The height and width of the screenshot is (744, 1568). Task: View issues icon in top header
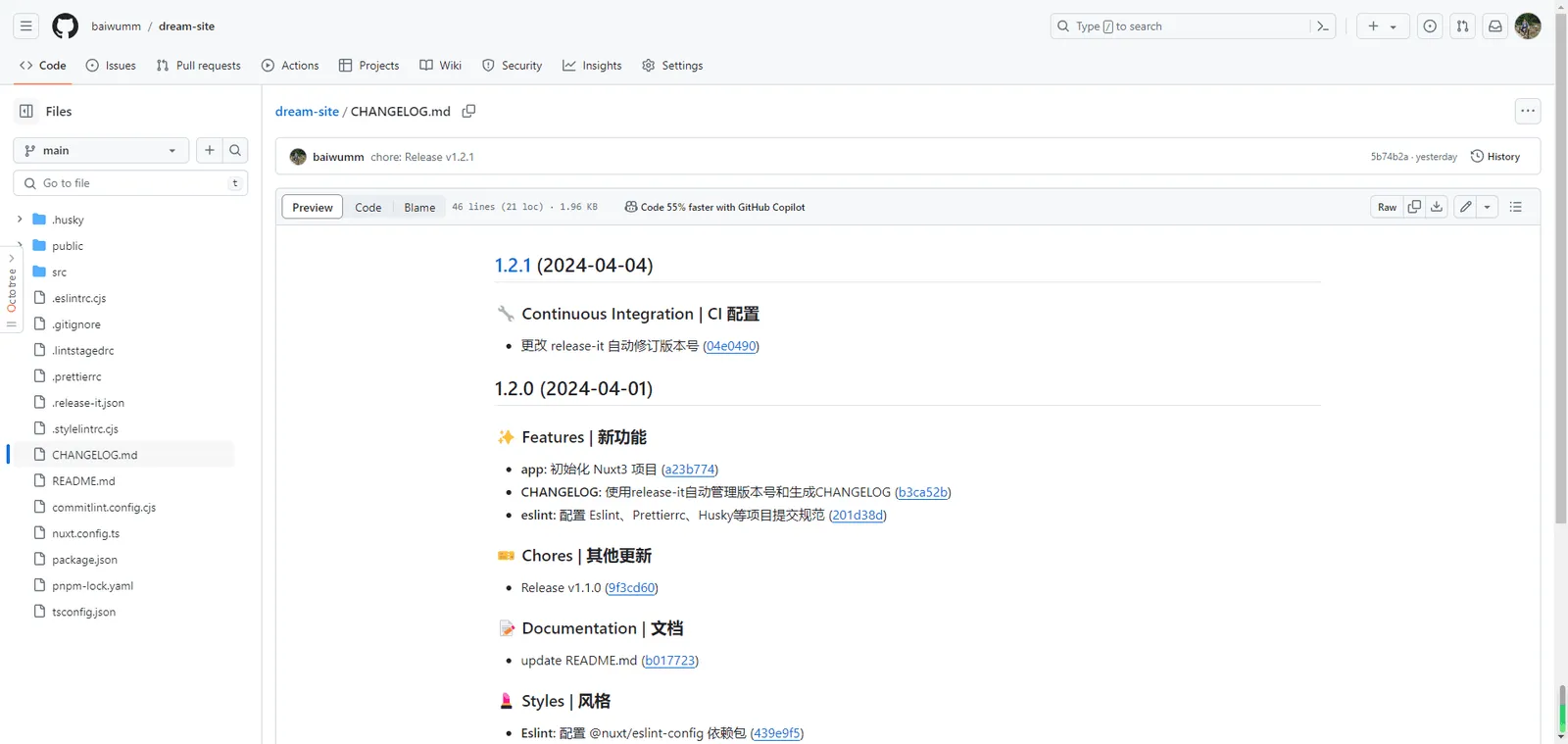coord(1430,26)
